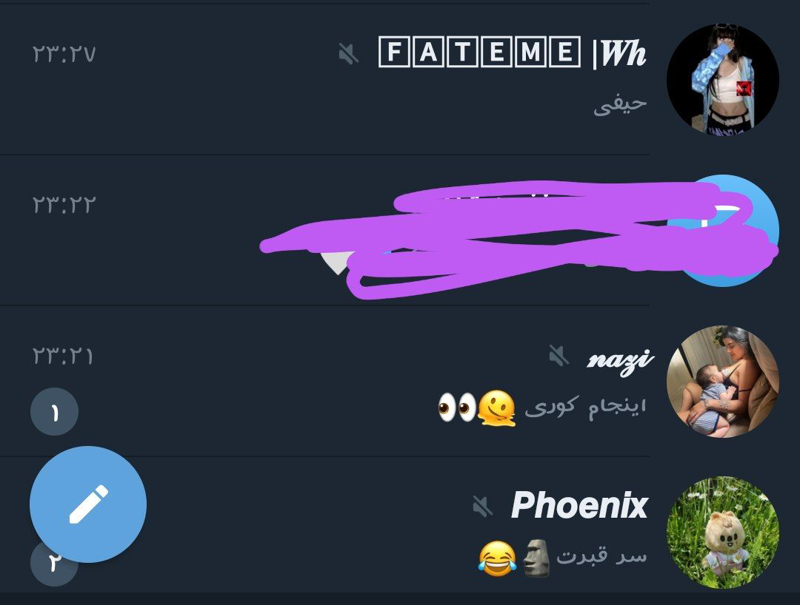800x605 pixels.
Task: Click the 23:22 timestamp of hidden chat
Action: coord(64,205)
